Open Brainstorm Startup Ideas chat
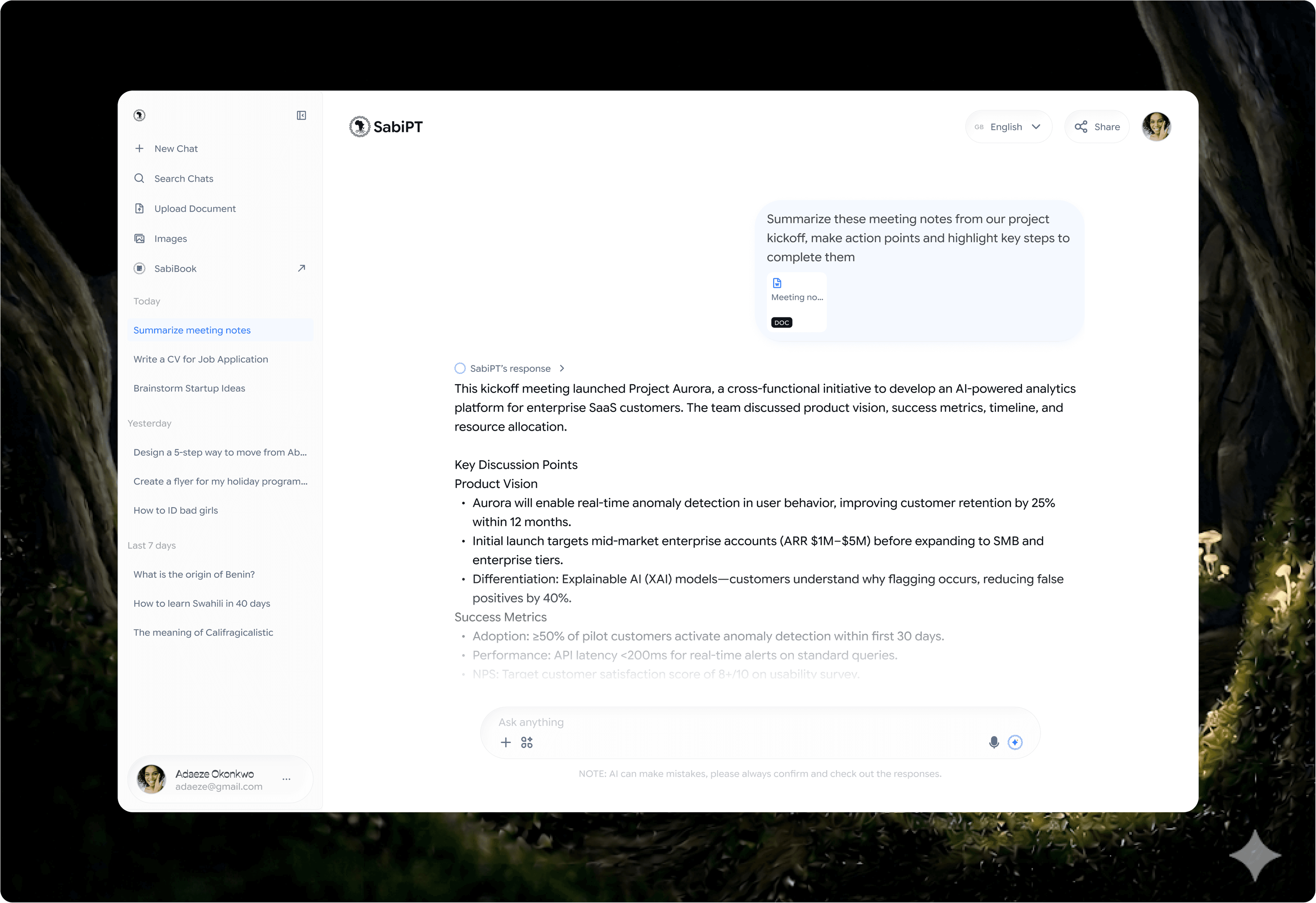The image size is (1316, 903). tap(220, 388)
